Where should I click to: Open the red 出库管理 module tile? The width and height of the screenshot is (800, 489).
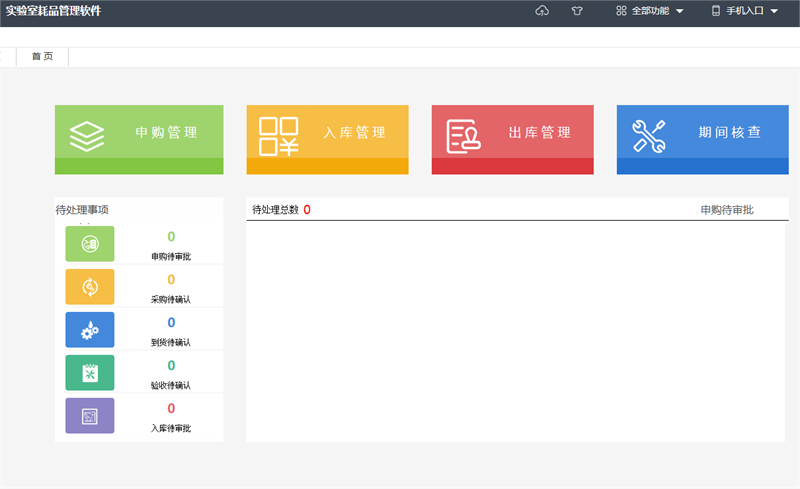click(512, 139)
